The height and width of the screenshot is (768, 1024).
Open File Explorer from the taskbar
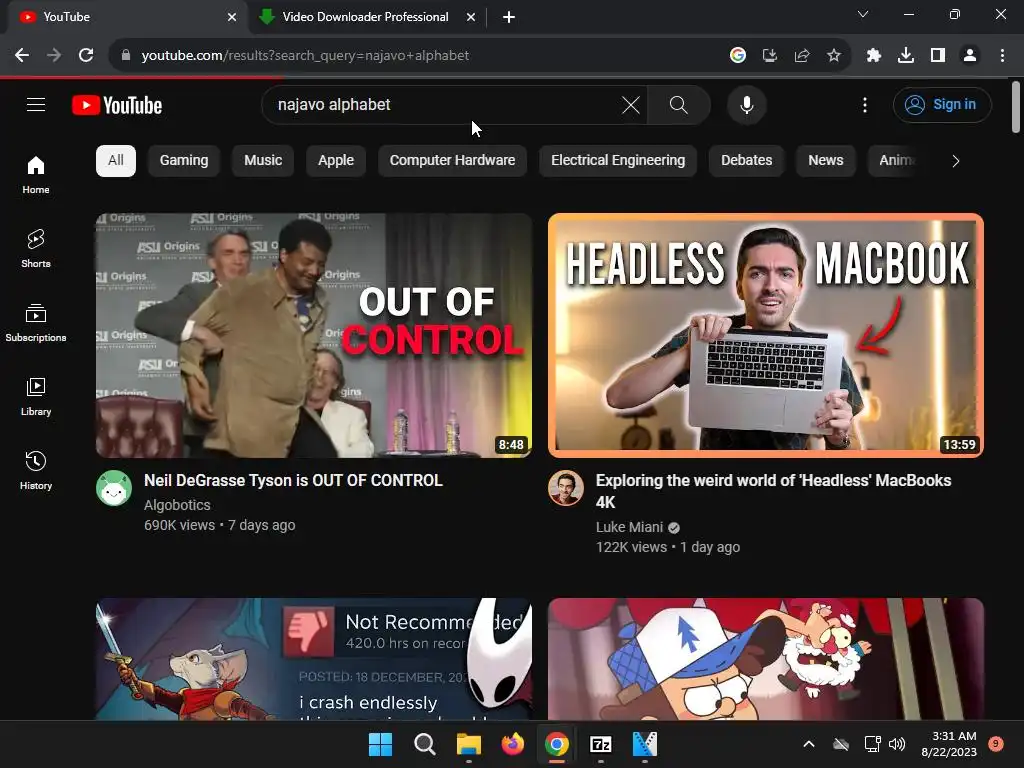468,744
